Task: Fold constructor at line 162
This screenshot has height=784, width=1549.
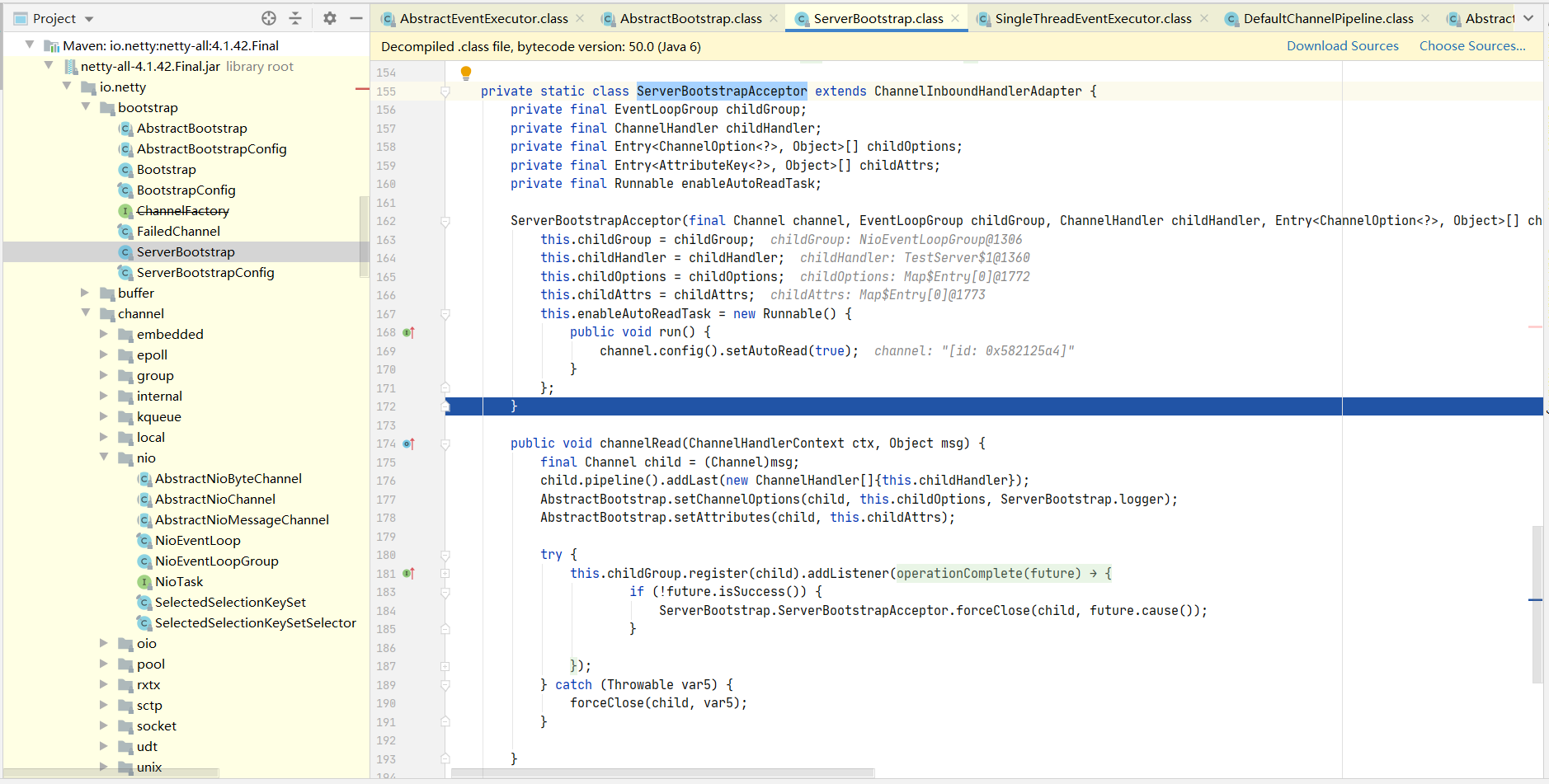Action: coord(445,221)
